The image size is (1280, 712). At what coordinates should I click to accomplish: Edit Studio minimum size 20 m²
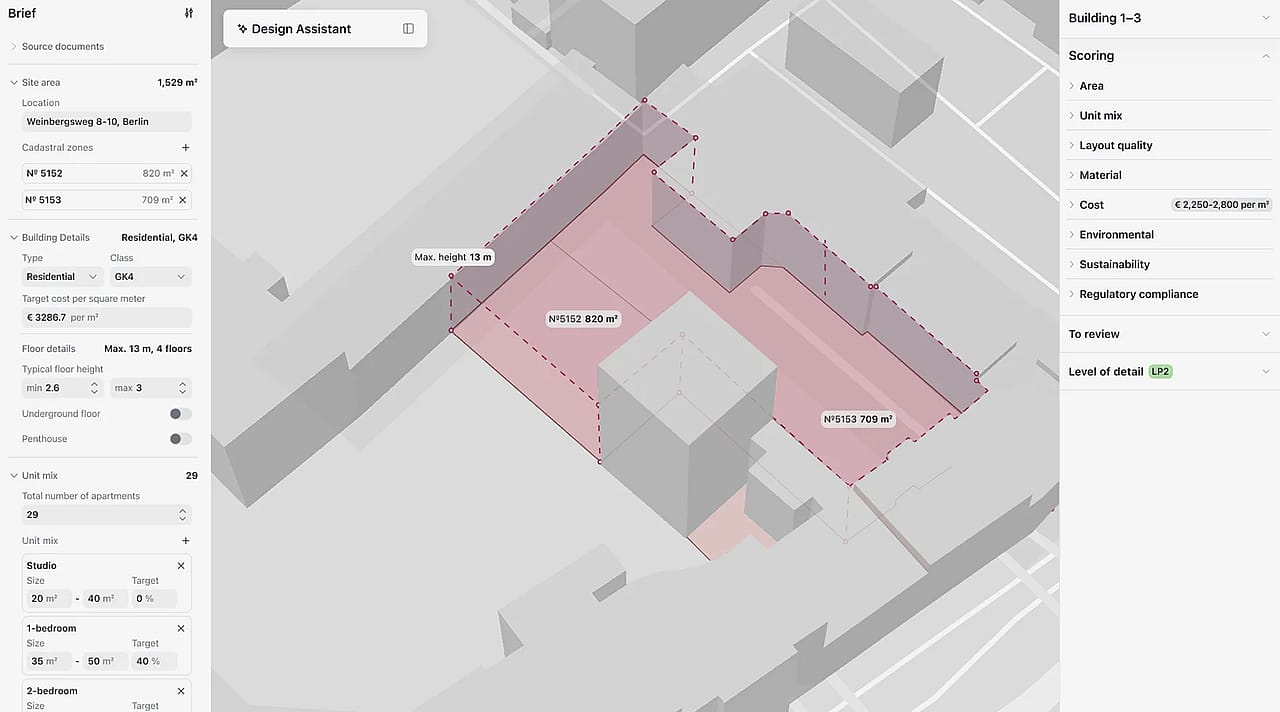coord(48,599)
